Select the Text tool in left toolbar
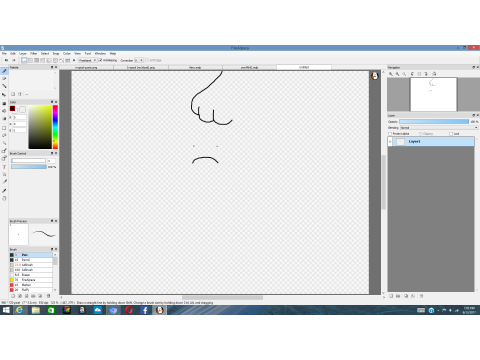This screenshot has height=360, width=480. [4, 167]
